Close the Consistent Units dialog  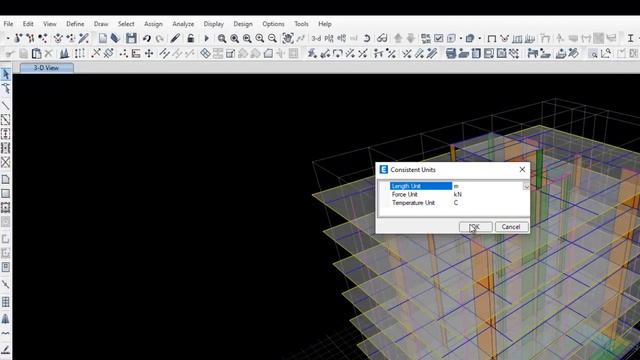(522, 169)
